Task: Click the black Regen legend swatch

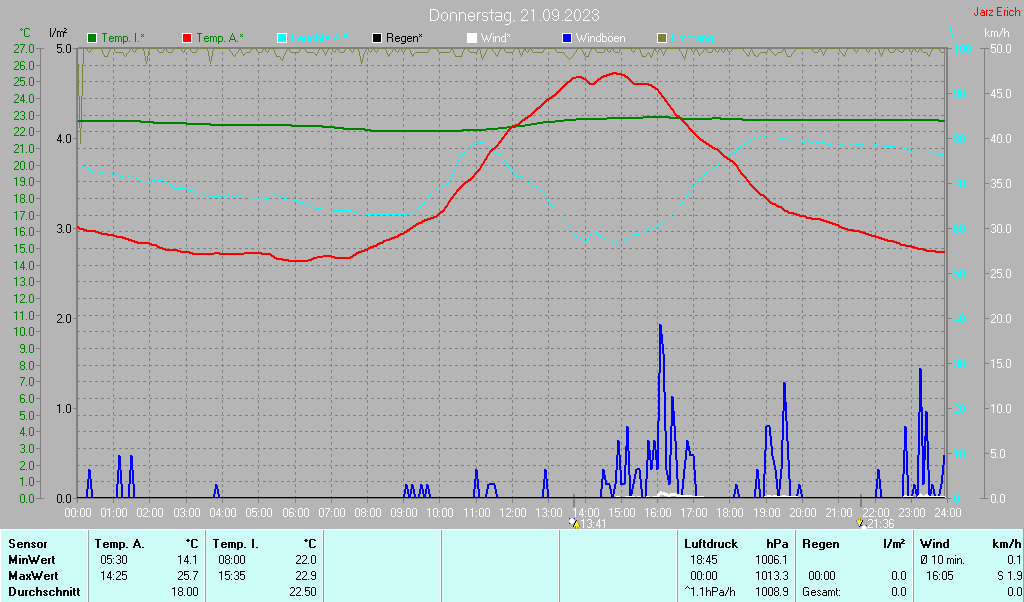Action: point(377,39)
